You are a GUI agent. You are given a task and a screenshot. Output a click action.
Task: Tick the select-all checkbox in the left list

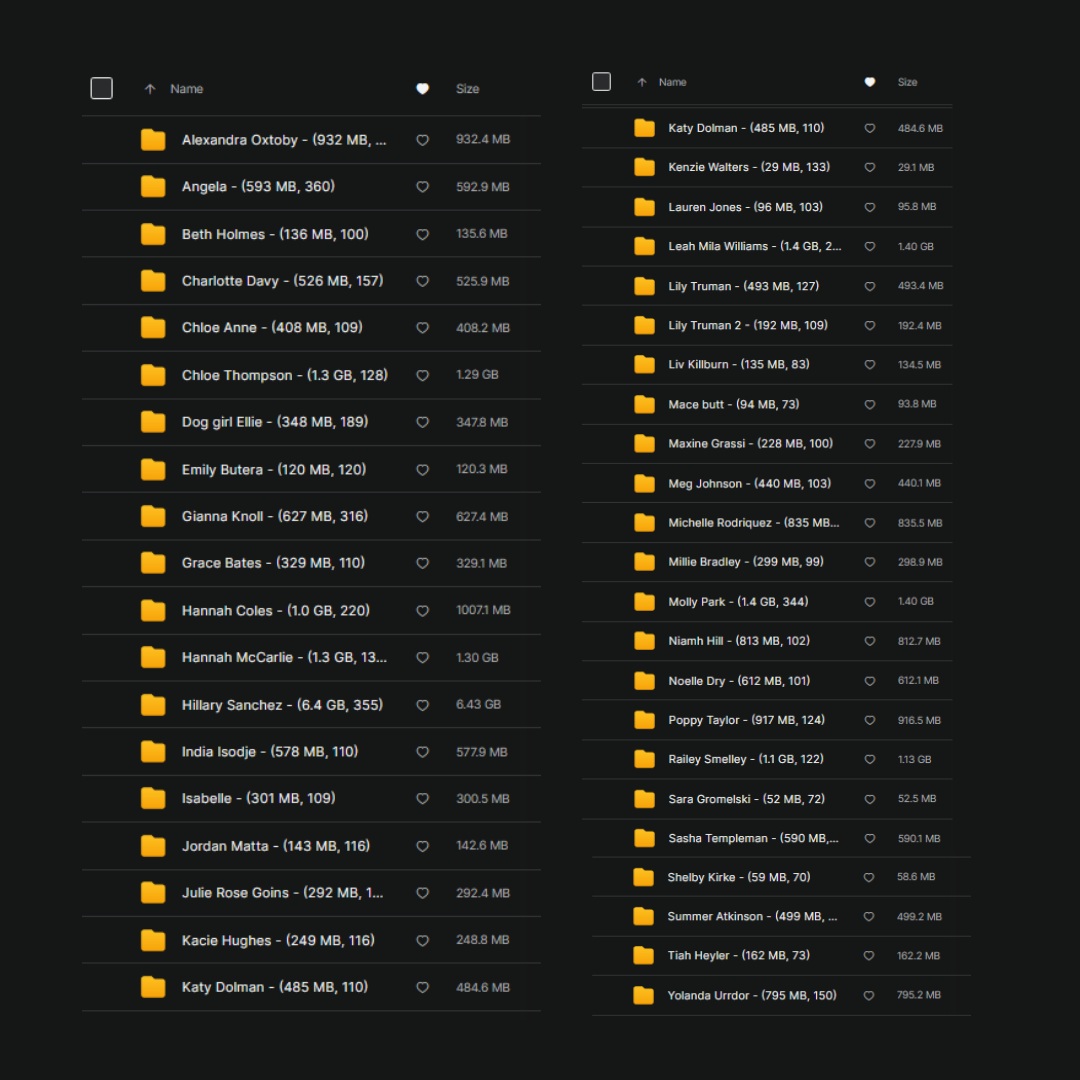(102, 89)
